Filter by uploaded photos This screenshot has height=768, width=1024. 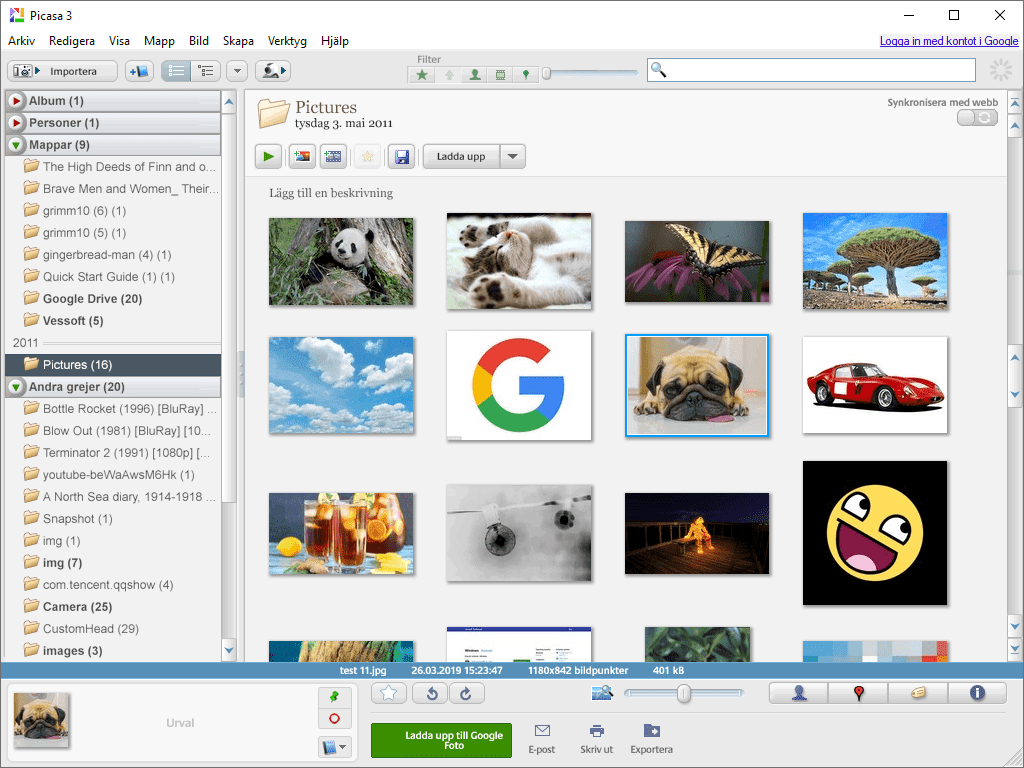click(x=449, y=74)
